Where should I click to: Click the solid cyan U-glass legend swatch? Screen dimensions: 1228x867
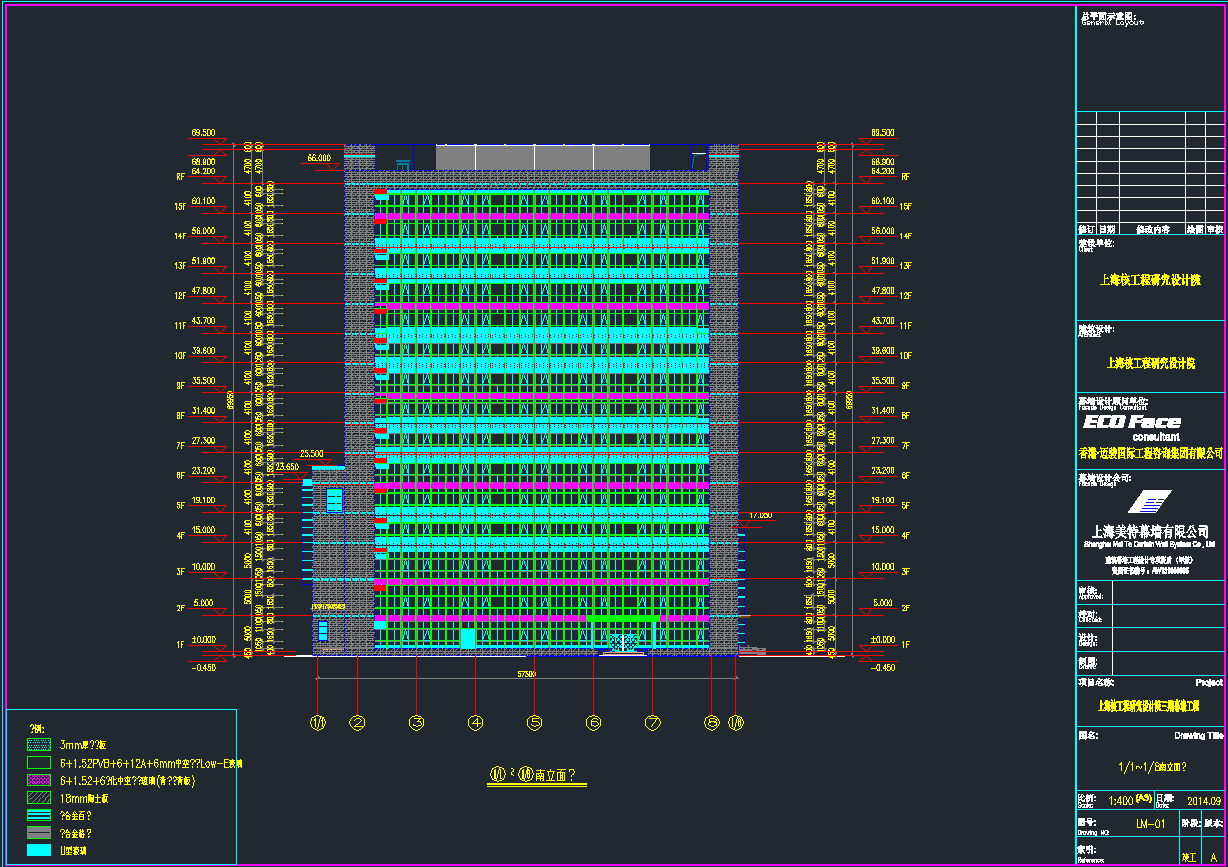pyautogui.click(x=39, y=850)
